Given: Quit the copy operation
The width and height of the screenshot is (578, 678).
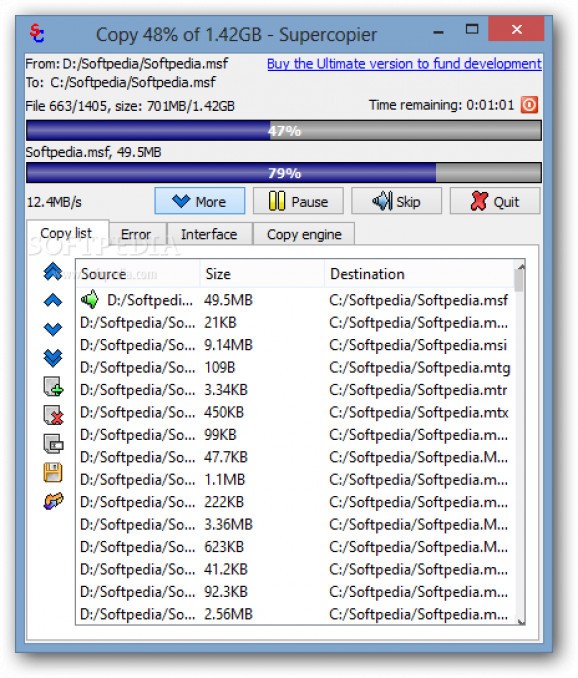Looking at the screenshot, I should 495,201.
